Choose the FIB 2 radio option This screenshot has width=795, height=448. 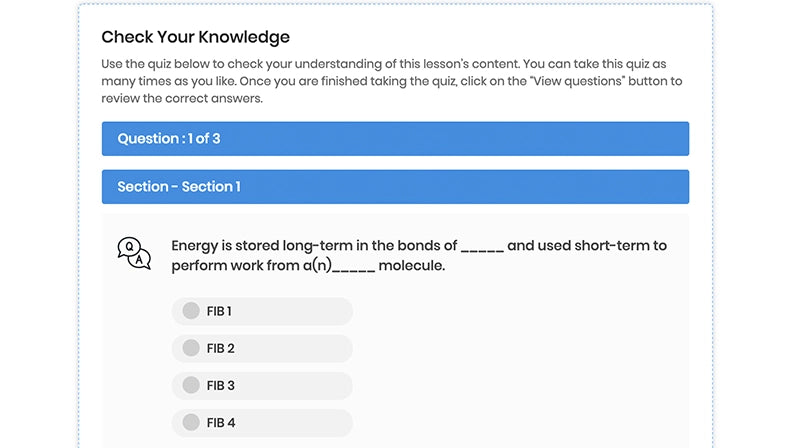[191, 348]
